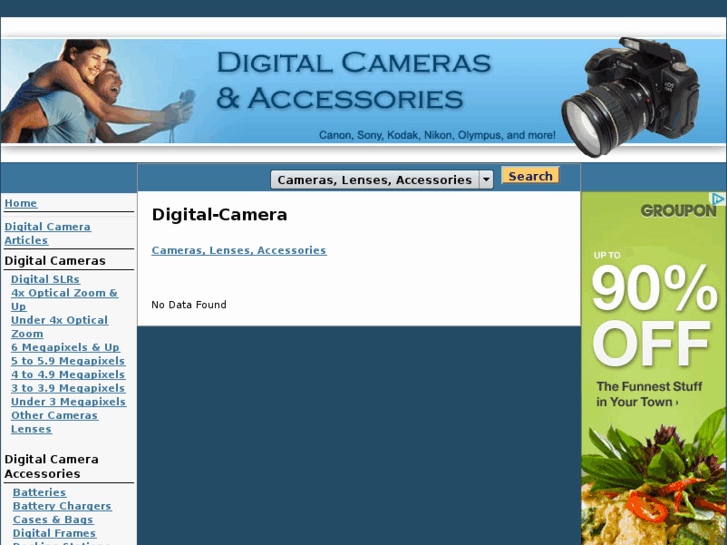Viewport: 727px width, 545px height.
Task: Click the AdChoices icon on the Groupon ad
Action: click(718, 199)
